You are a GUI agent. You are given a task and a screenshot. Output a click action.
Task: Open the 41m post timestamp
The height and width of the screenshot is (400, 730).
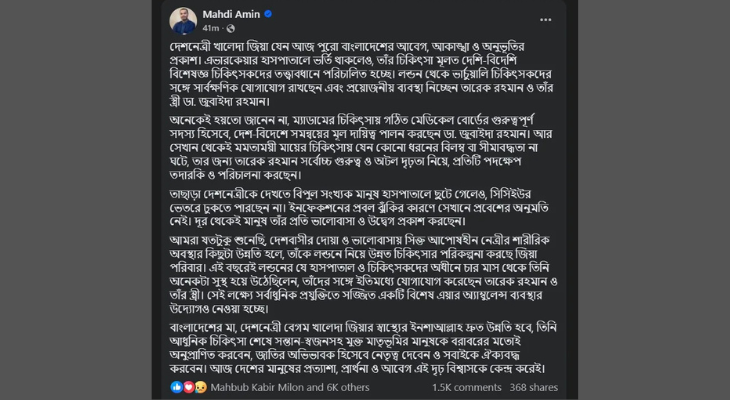tap(211, 28)
